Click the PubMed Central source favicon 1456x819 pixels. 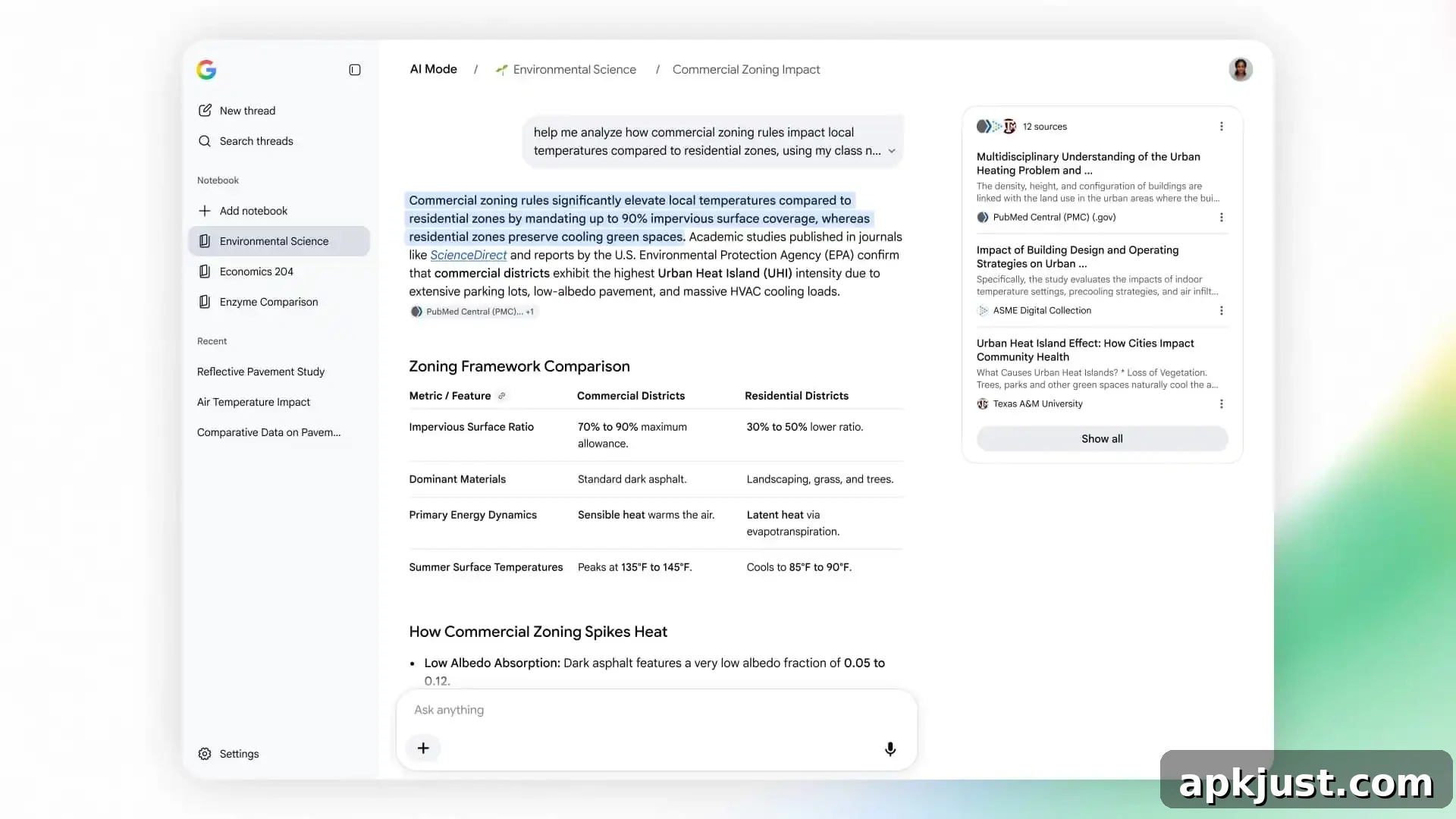[x=983, y=218]
